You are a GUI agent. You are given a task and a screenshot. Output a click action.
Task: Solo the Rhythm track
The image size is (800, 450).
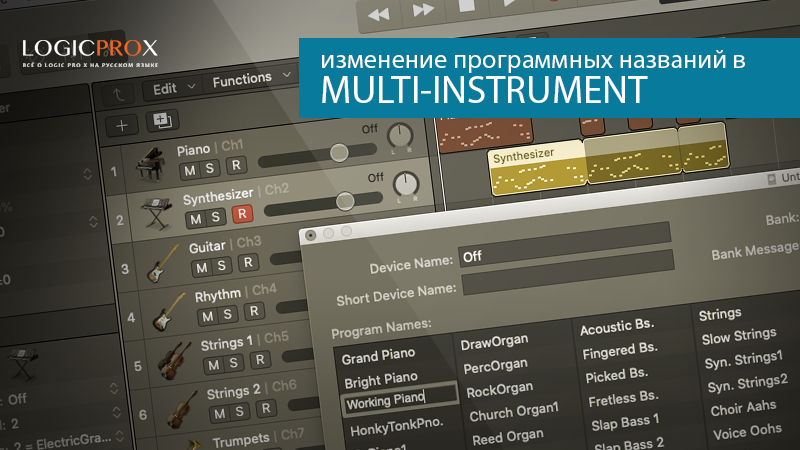[x=228, y=314]
